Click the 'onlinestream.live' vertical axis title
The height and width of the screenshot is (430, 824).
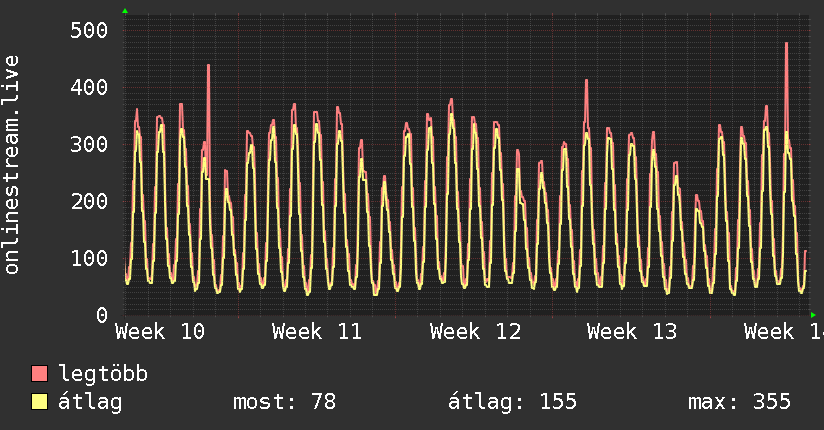[x=11, y=165]
